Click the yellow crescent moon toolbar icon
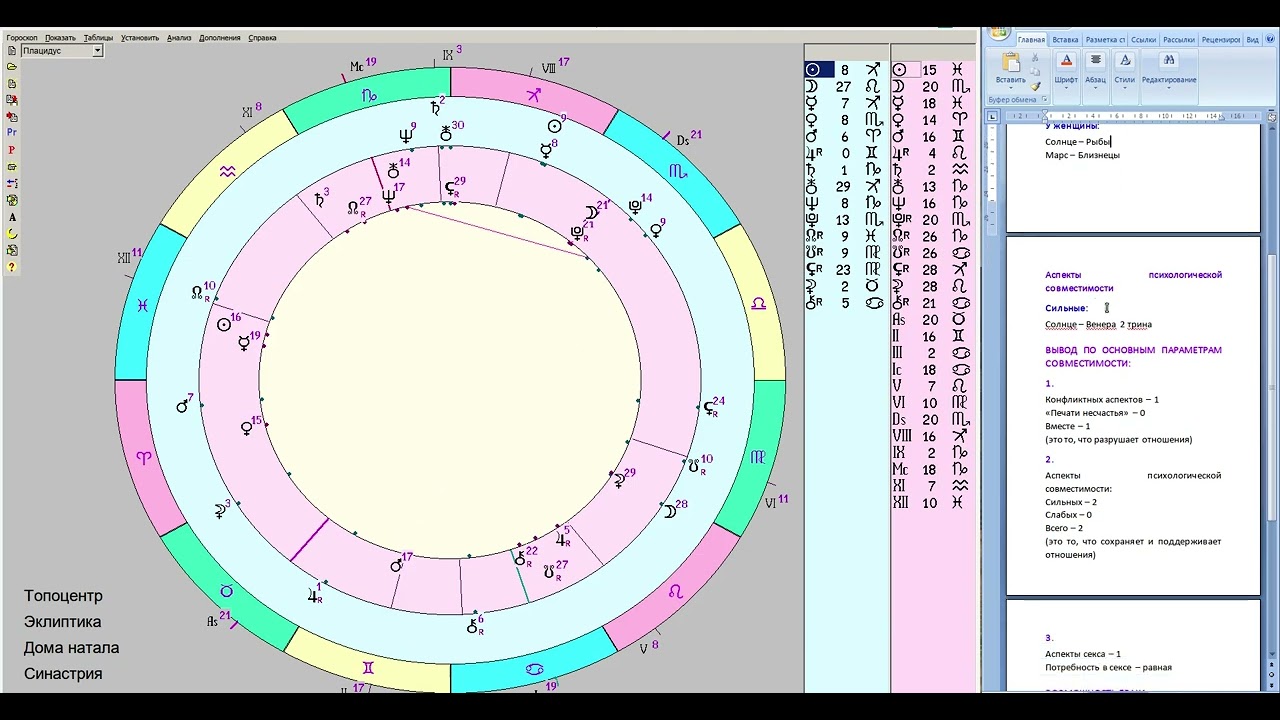Screen dimensions: 1280x720 [x=12, y=234]
